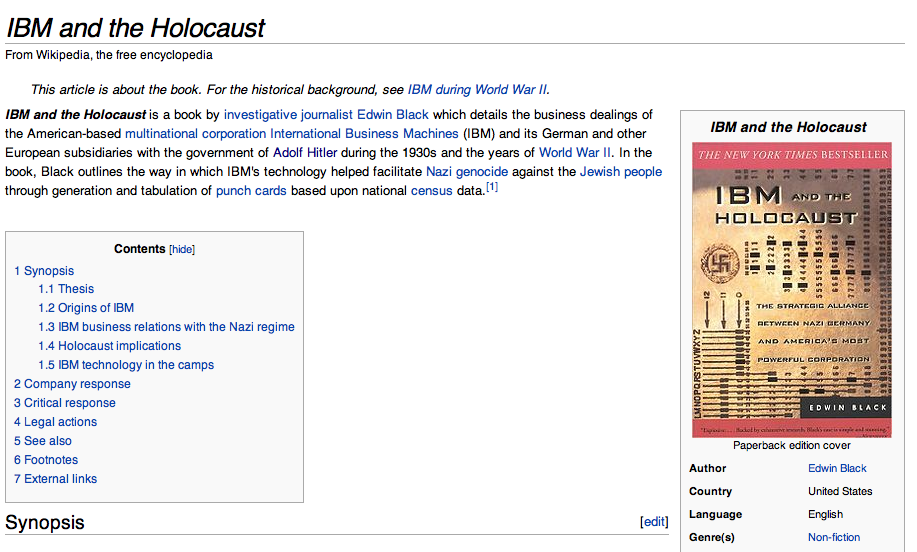Screen dimensions: 917x552
Task: Click the 'Contents' heading text
Action: point(140,249)
